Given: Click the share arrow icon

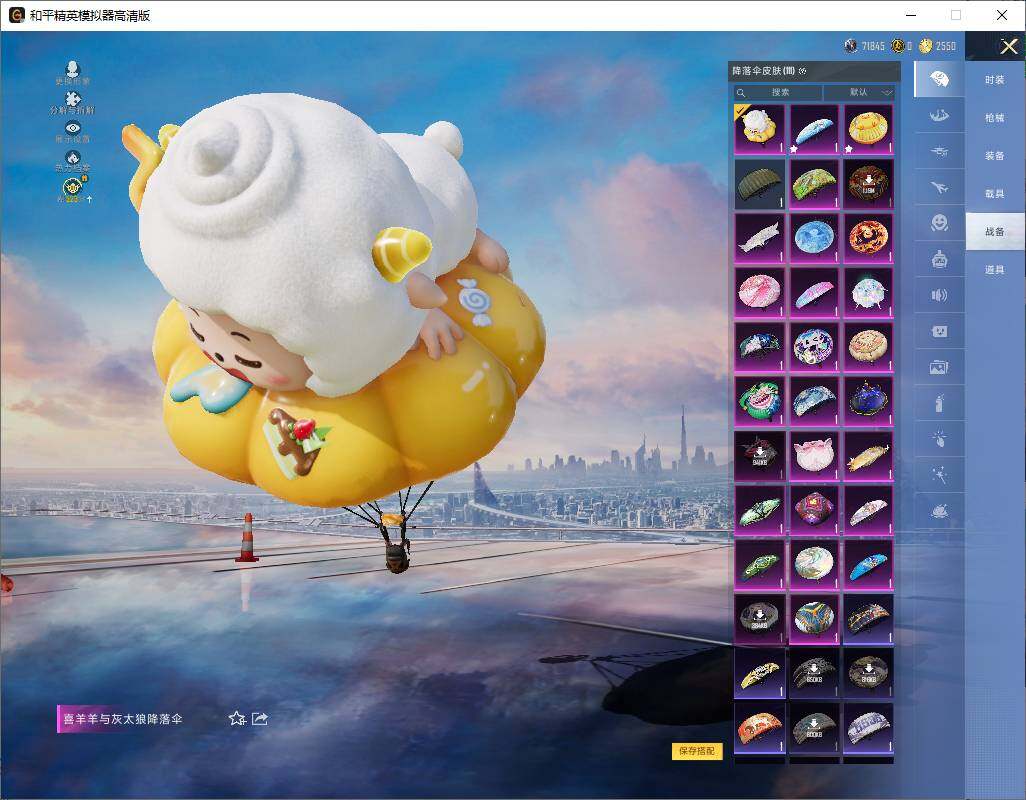Looking at the screenshot, I should (x=260, y=718).
